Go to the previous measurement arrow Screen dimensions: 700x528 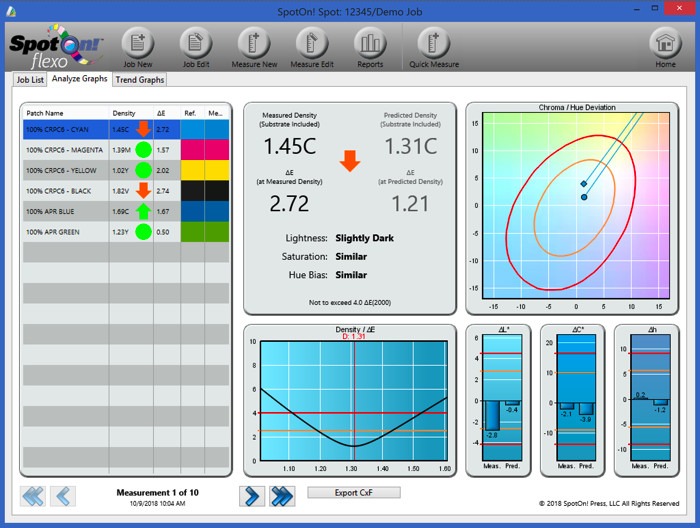click(63, 496)
